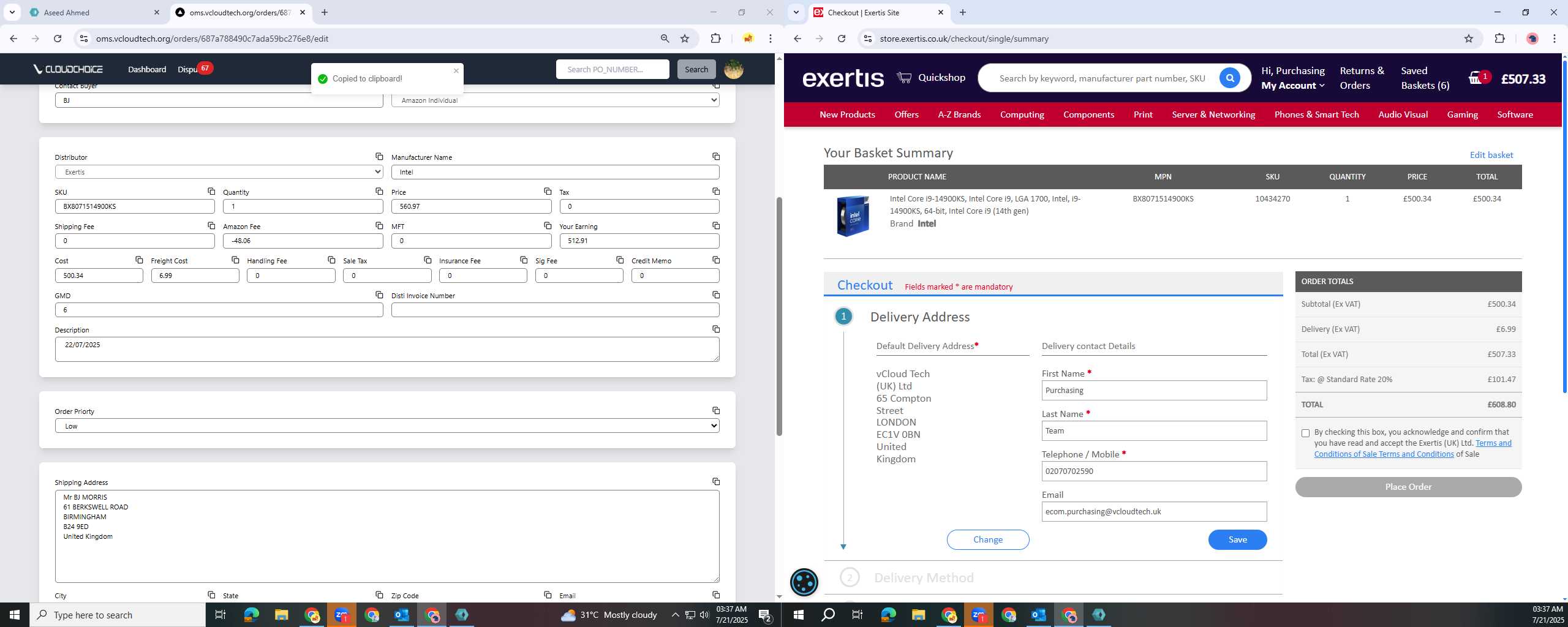
Task: Open the Dashboard menu in CloudChoice
Action: 147,69
